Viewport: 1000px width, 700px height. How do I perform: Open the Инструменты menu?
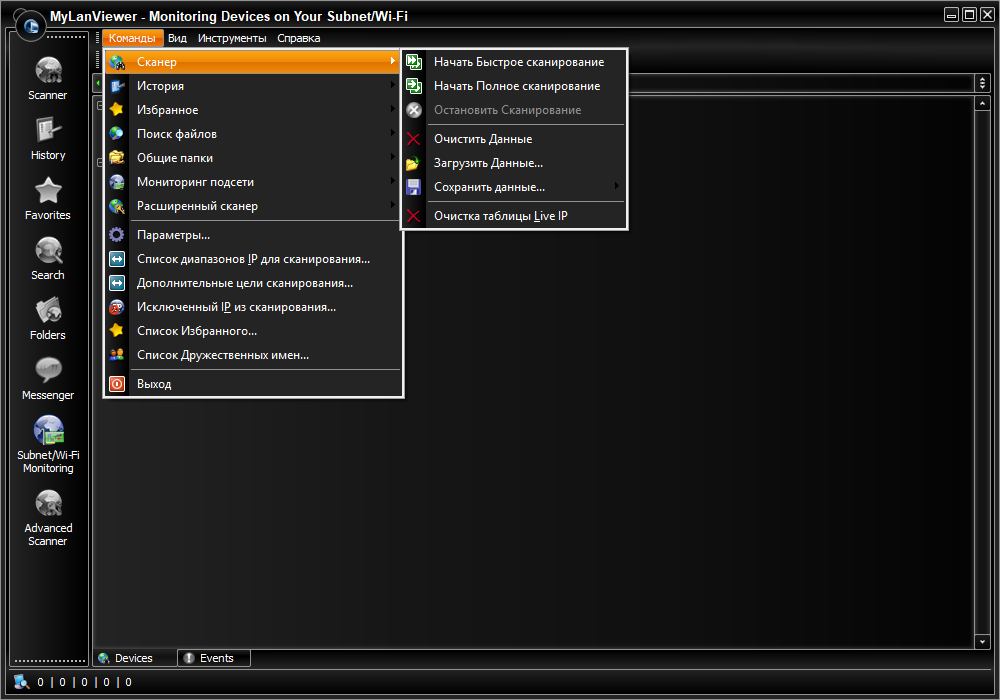[x=232, y=38]
